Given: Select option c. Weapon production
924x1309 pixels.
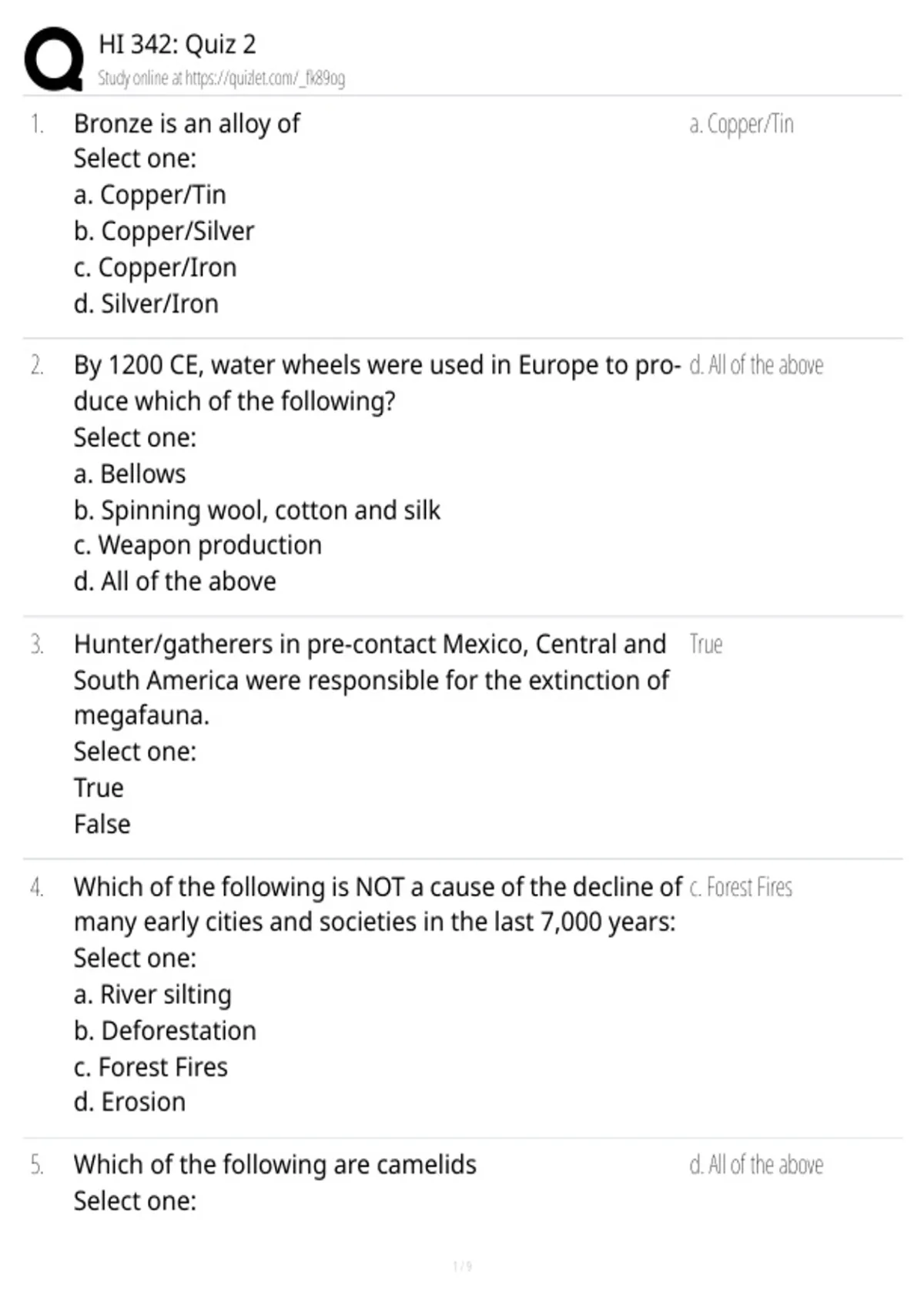Looking at the screenshot, I should (x=198, y=545).
